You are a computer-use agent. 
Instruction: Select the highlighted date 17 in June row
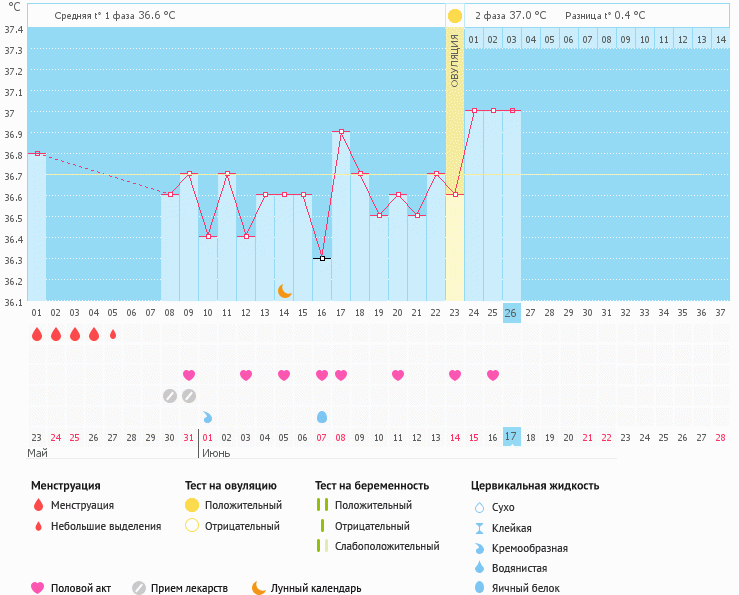[511, 437]
